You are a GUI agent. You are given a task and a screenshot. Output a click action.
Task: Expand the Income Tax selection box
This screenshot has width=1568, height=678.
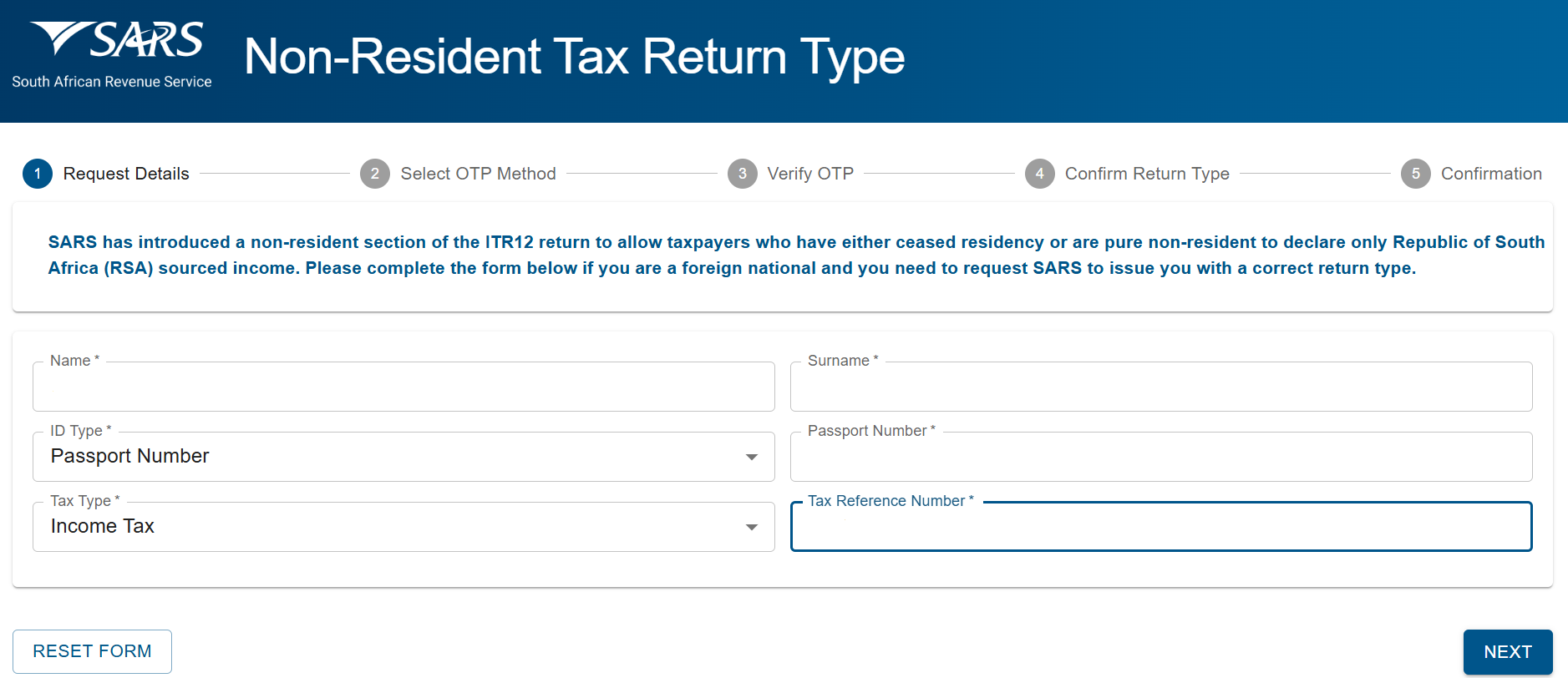pyautogui.click(x=403, y=527)
